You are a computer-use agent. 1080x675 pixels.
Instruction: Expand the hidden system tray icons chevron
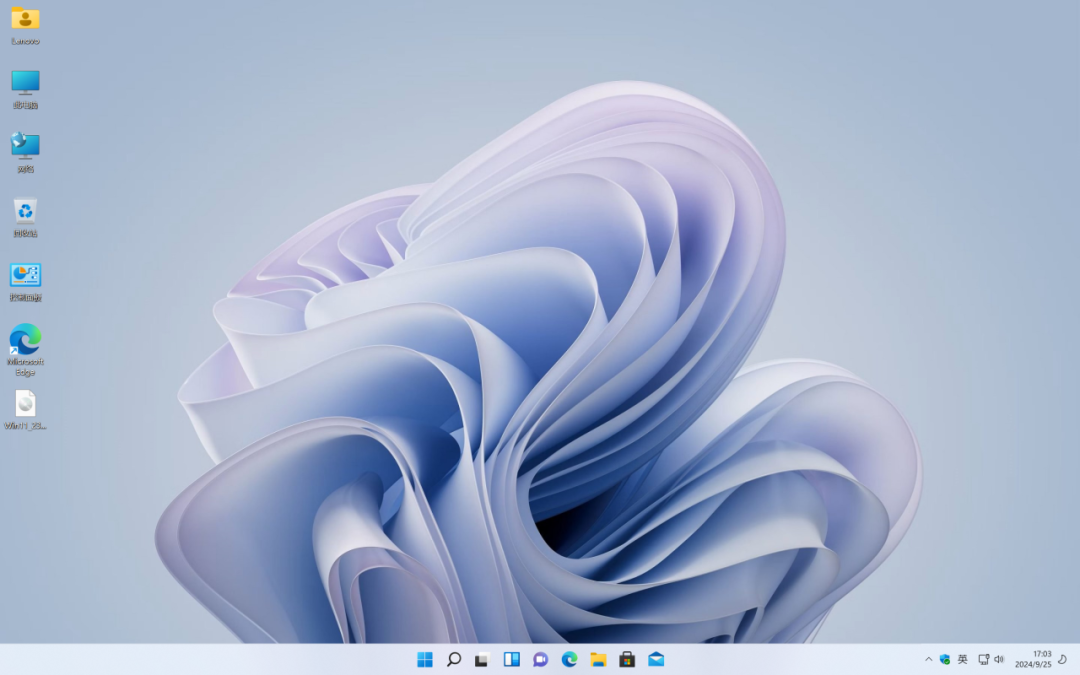pyautogui.click(x=928, y=660)
